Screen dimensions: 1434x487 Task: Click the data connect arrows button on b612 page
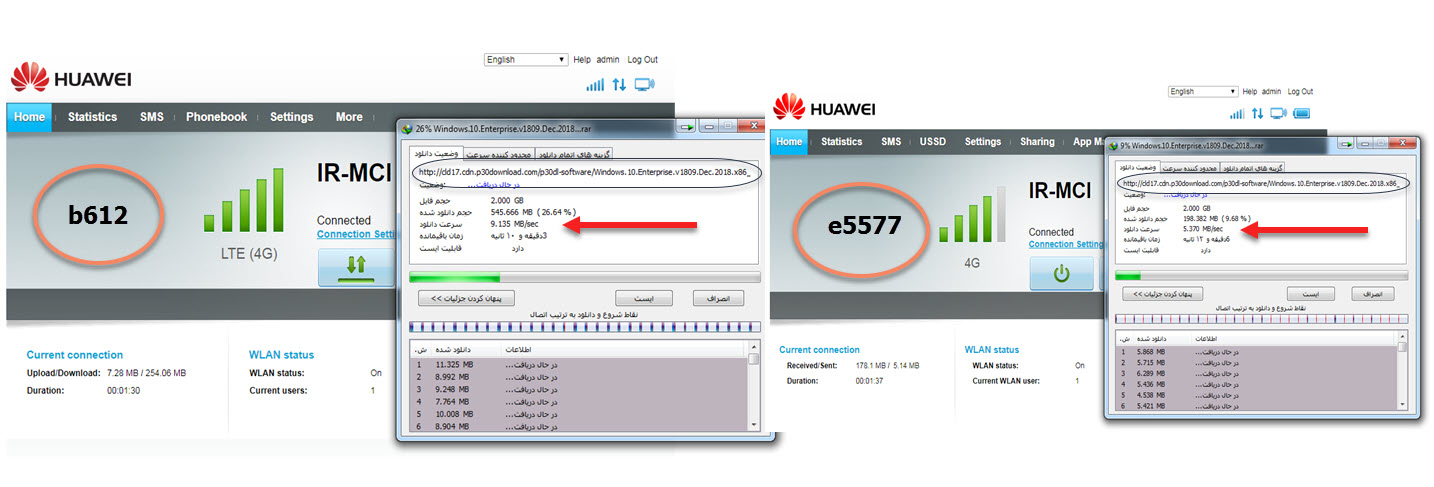click(357, 268)
